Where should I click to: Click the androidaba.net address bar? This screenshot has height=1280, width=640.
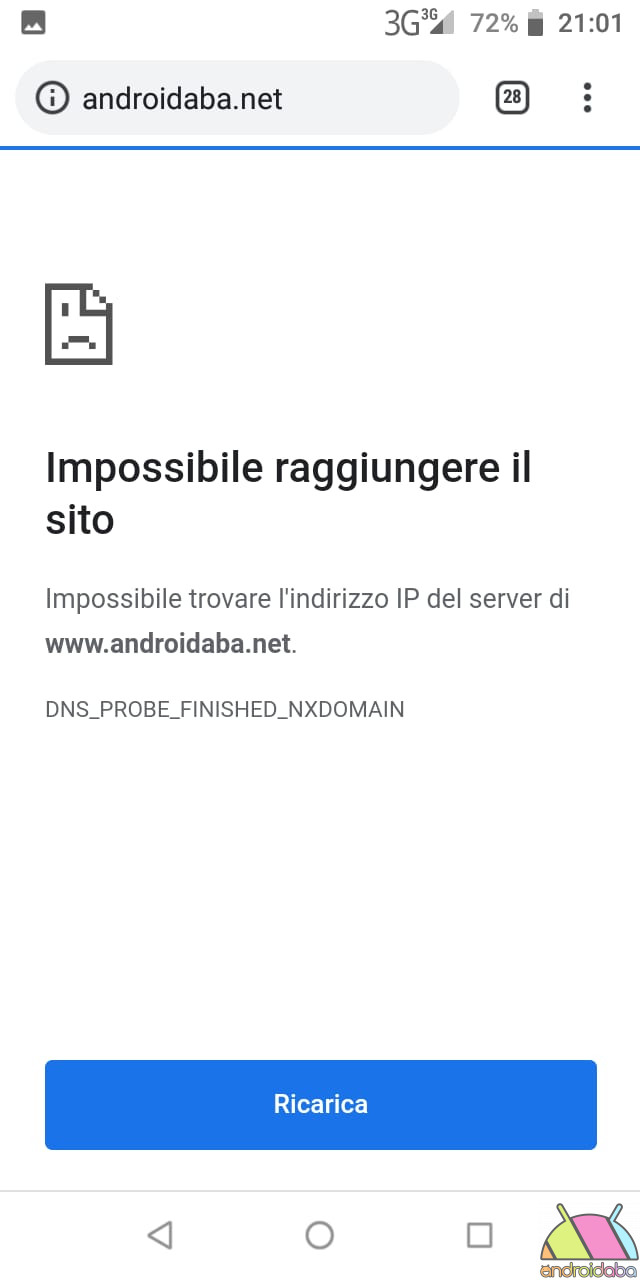[237, 97]
